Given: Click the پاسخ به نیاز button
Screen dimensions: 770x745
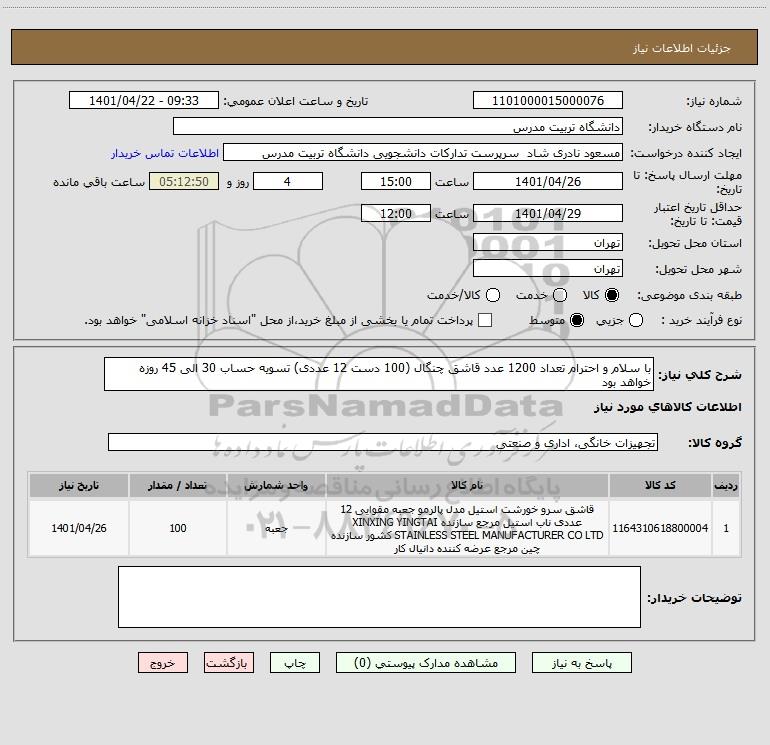Looking at the screenshot, I should (582, 663).
